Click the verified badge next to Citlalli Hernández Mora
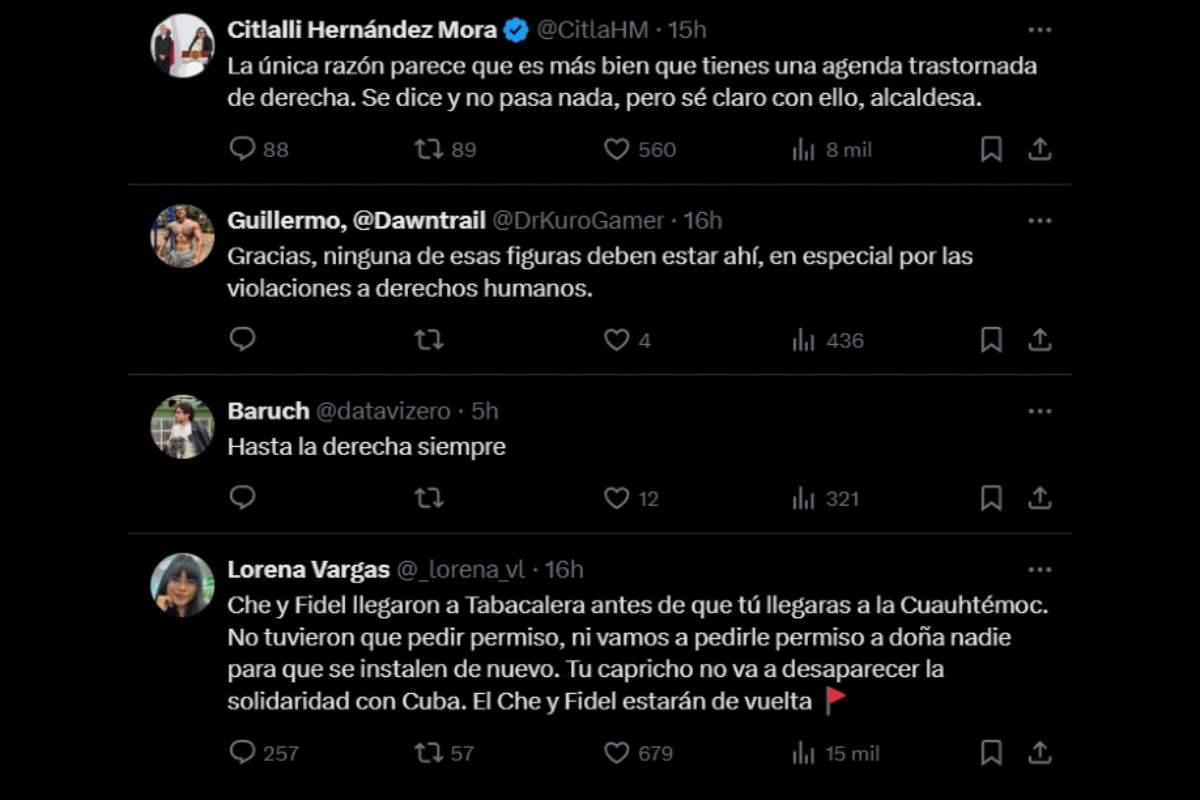 coord(512,29)
